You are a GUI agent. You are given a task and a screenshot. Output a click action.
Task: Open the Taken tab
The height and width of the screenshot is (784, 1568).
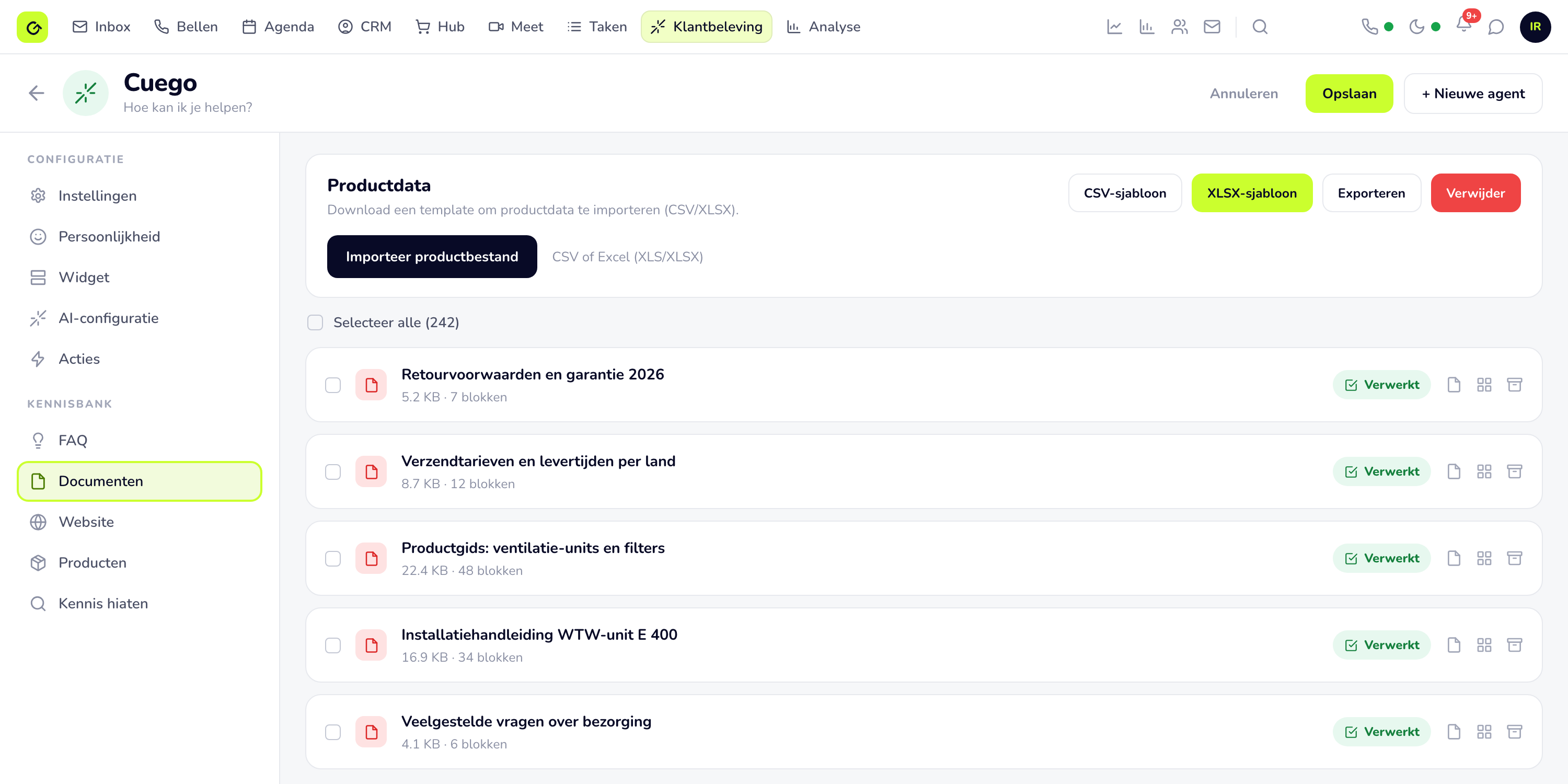coord(597,27)
